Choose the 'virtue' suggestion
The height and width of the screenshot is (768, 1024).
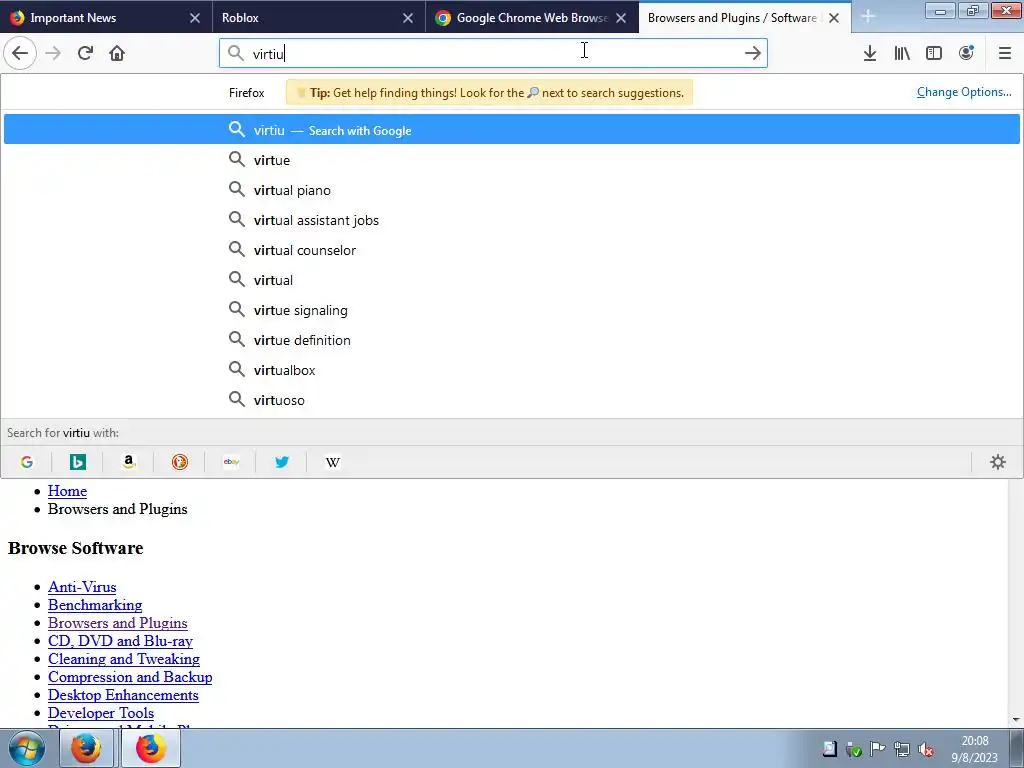(511, 160)
